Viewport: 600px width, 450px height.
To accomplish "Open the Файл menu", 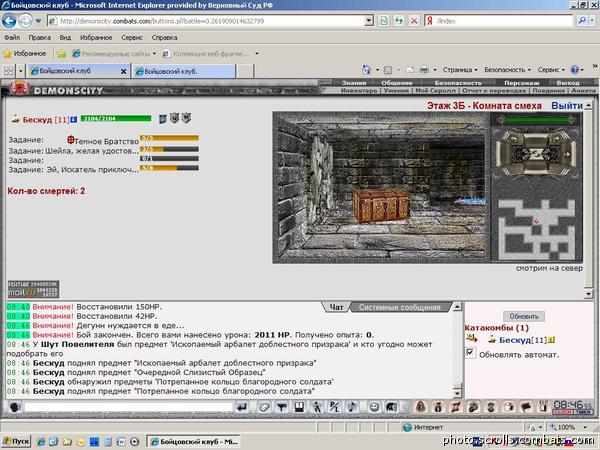I will click(12, 38).
